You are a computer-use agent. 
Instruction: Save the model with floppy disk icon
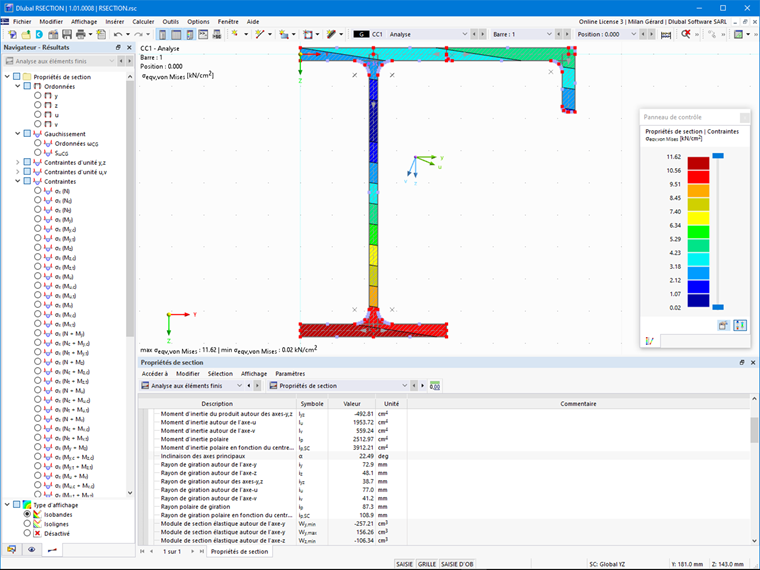(x=67, y=34)
